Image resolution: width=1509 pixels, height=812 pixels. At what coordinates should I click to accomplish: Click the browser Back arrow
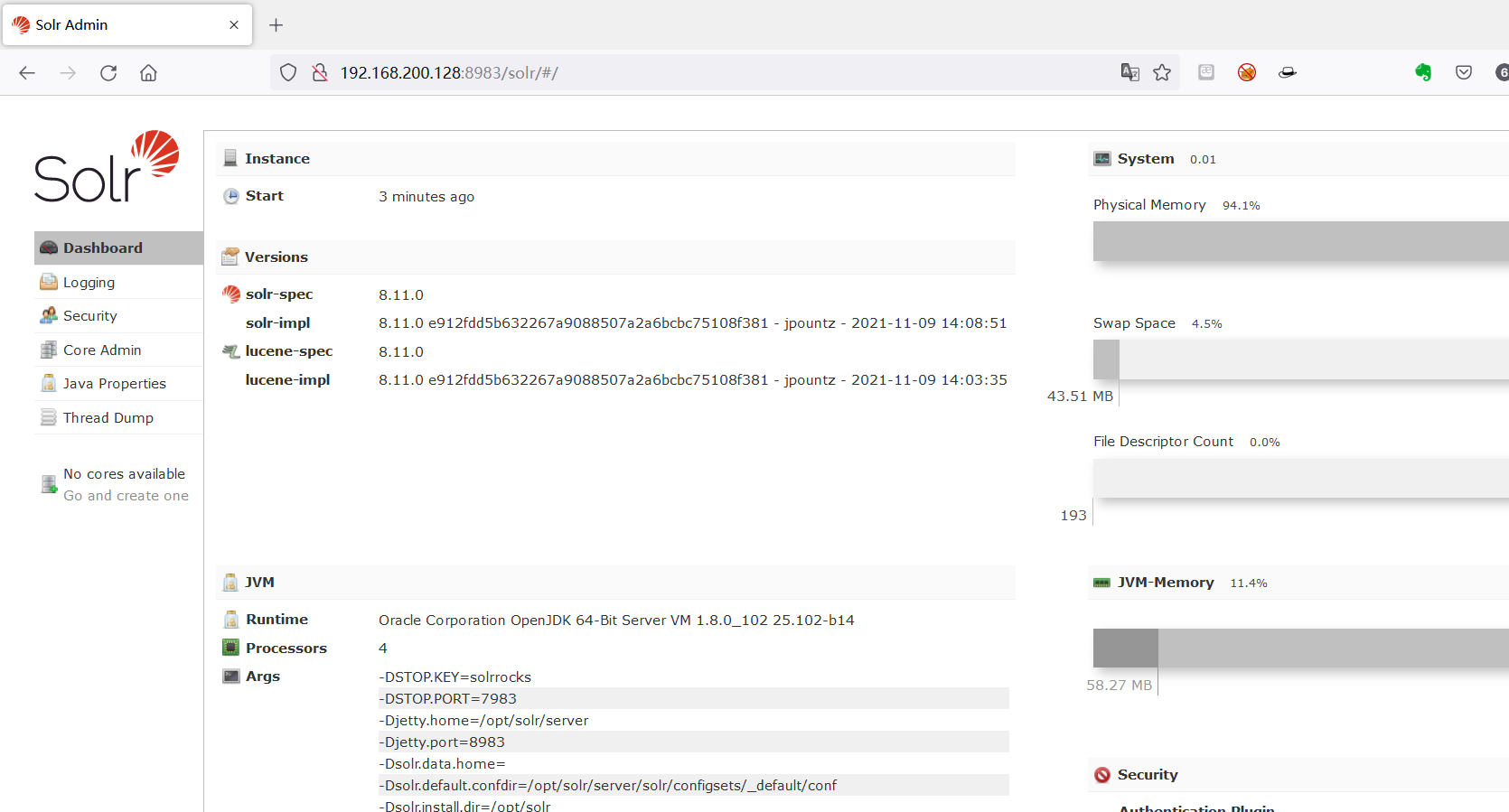click(x=27, y=73)
